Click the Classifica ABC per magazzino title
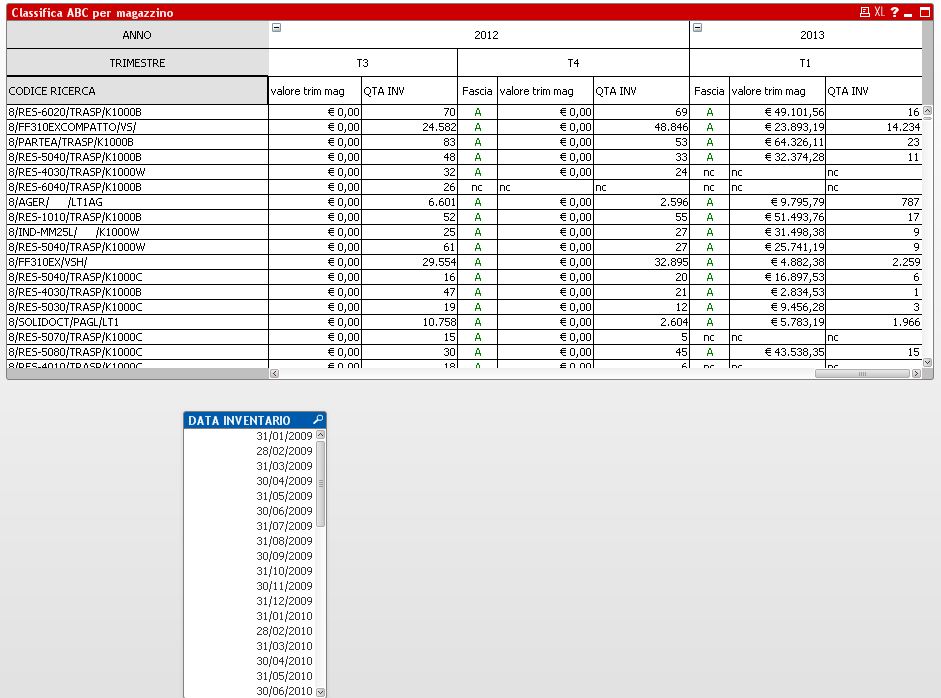Screen dimensions: 941x698 tap(92, 13)
